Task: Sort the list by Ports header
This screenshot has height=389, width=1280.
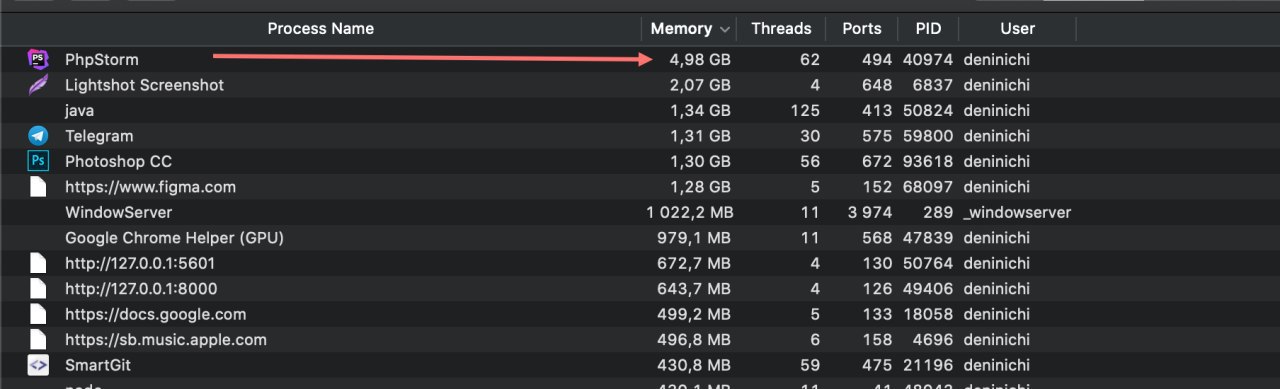Action: (862, 29)
